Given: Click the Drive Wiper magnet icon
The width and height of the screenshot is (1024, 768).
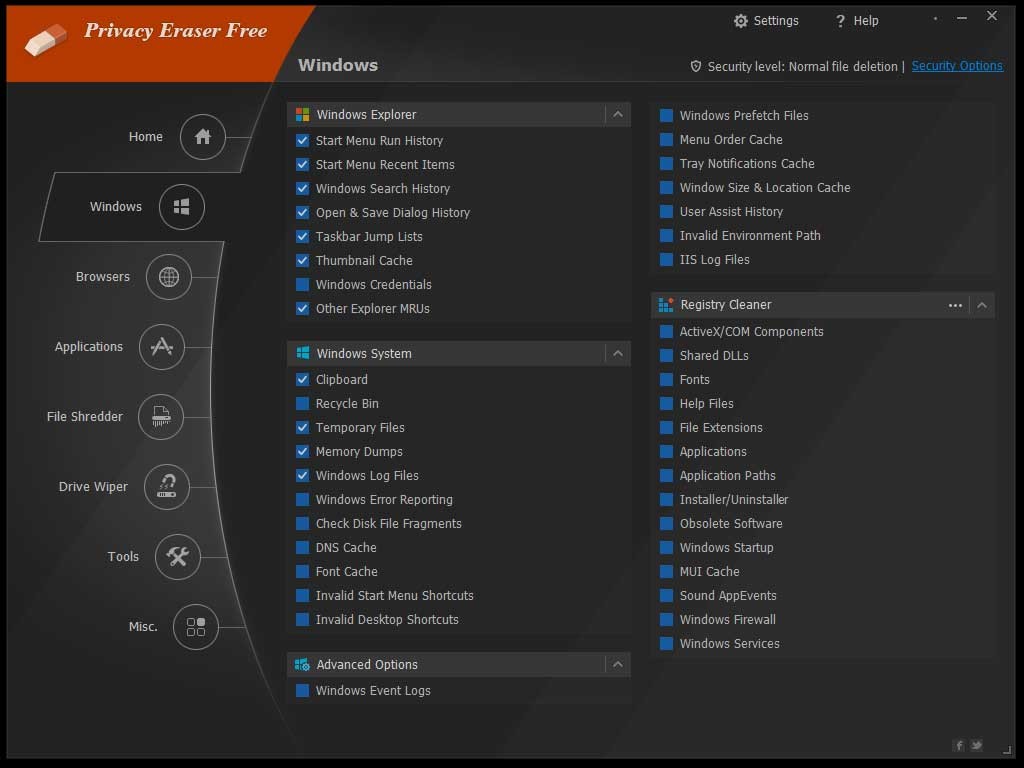Looking at the screenshot, I should [x=167, y=487].
